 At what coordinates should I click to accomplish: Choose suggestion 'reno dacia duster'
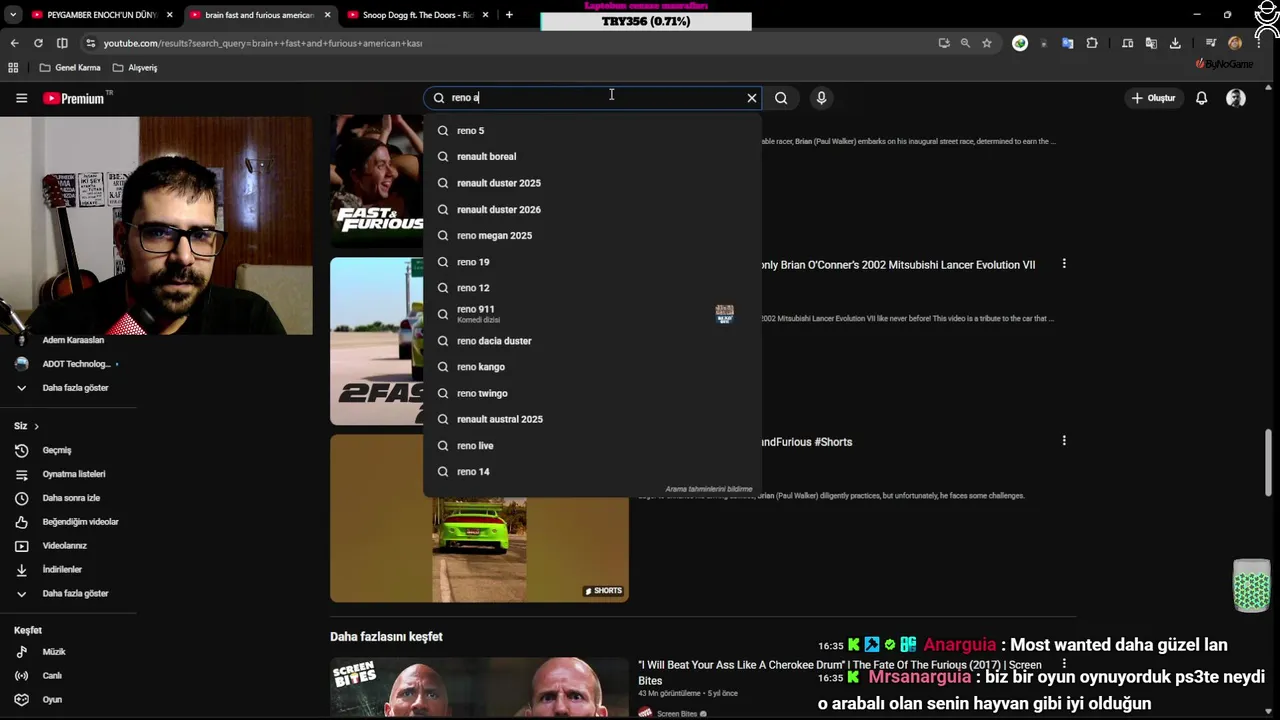[x=592, y=341]
